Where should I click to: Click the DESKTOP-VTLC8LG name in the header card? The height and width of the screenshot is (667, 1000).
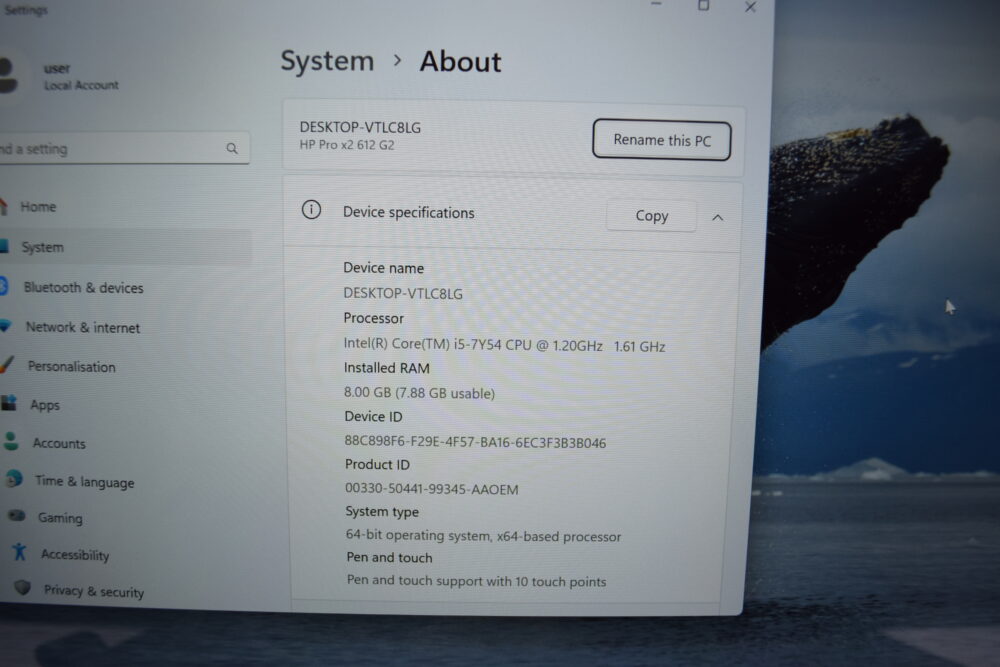tap(360, 127)
